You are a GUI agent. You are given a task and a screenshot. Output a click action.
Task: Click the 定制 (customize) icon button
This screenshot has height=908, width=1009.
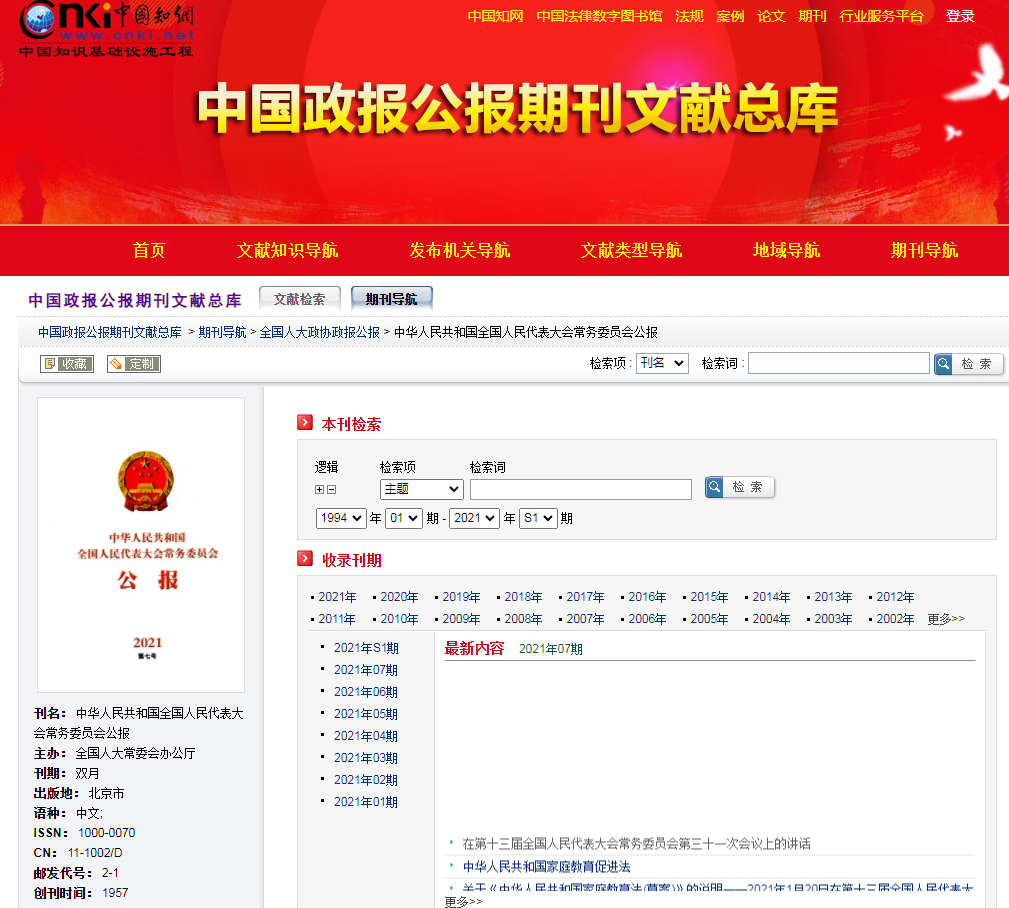pyautogui.click(x=134, y=364)
